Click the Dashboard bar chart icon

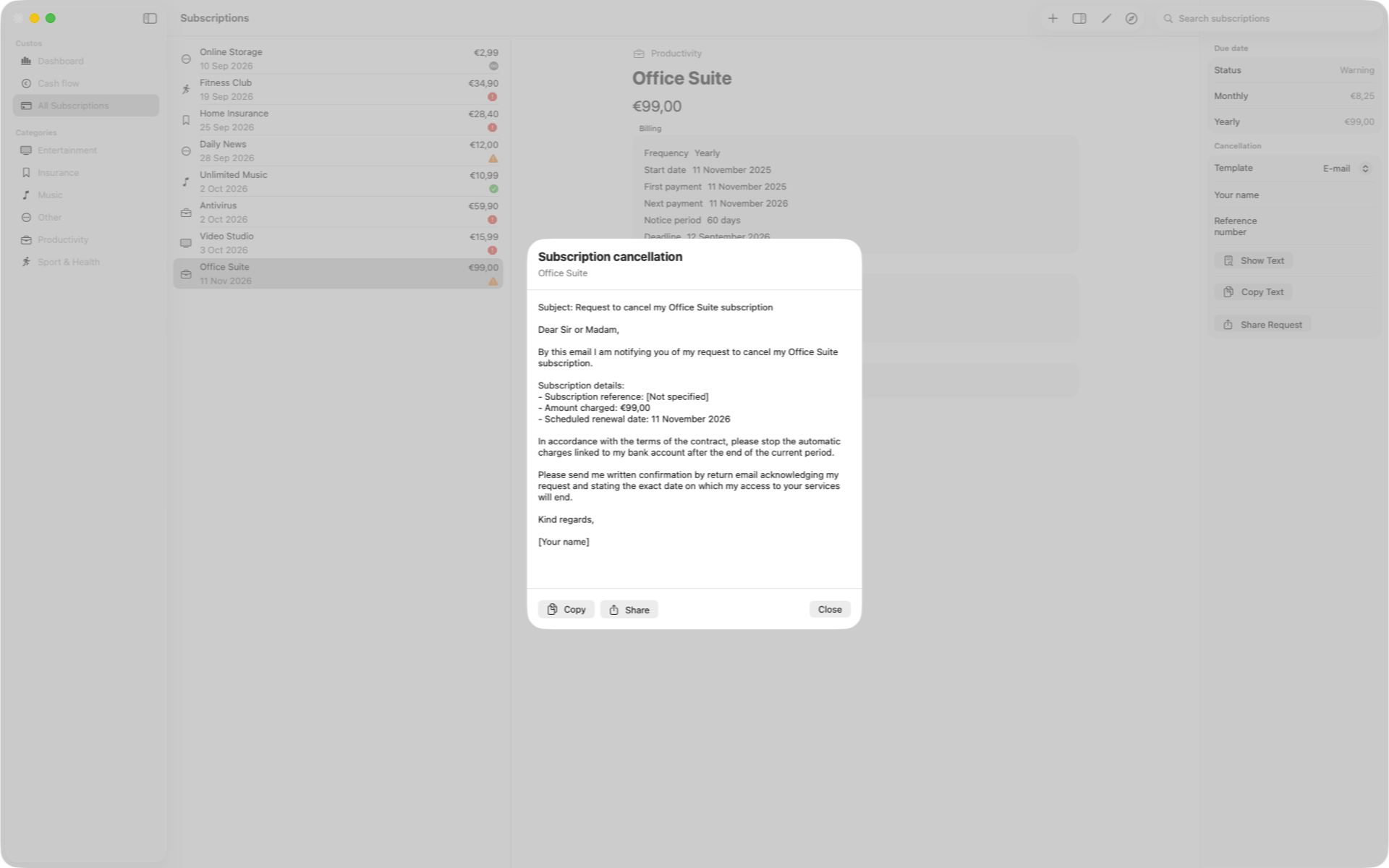pyautogui.click(x=26, y=61)
